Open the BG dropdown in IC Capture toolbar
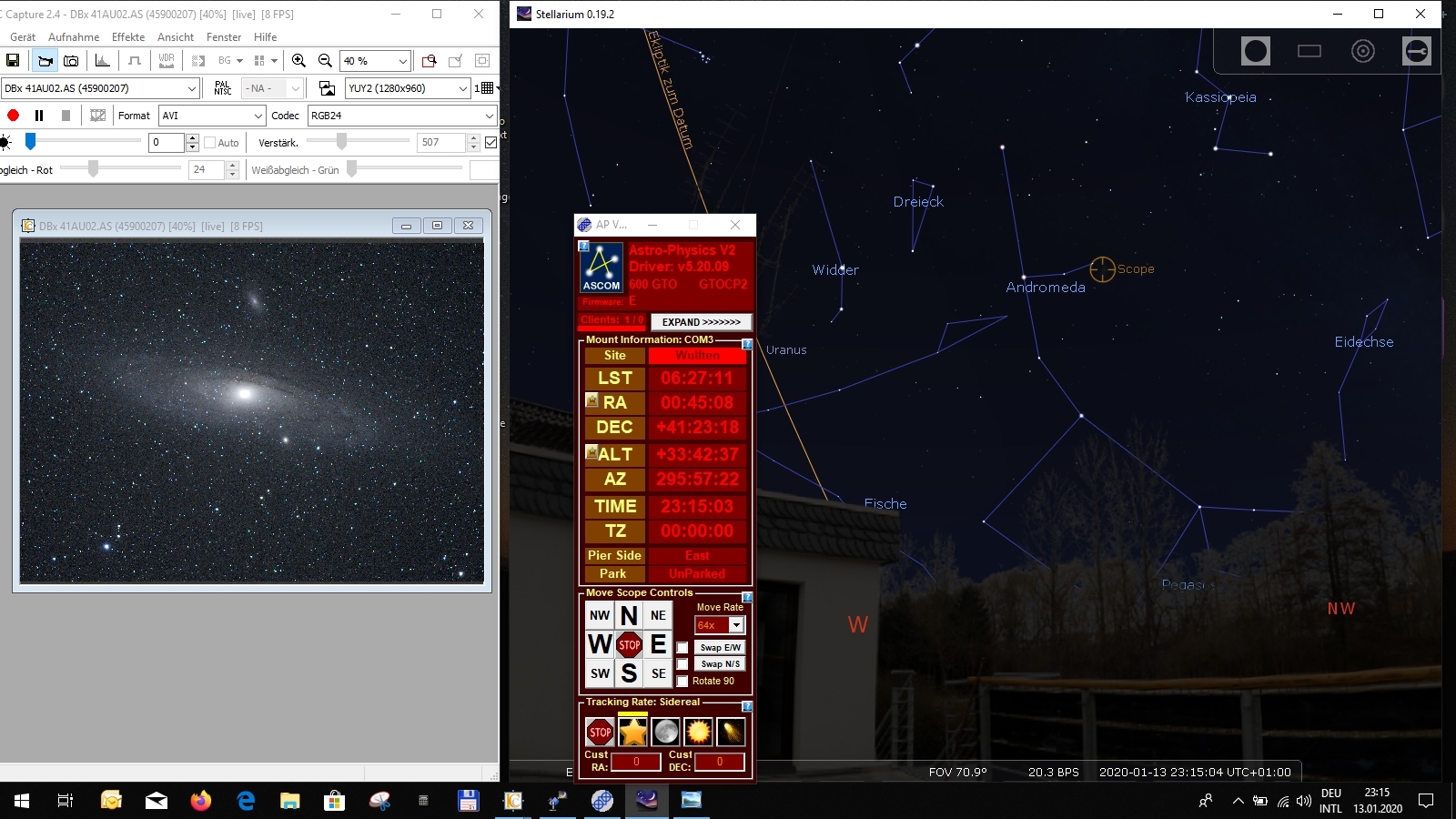The height and width of the screenshot is (819, 1456). pos(230,61)
